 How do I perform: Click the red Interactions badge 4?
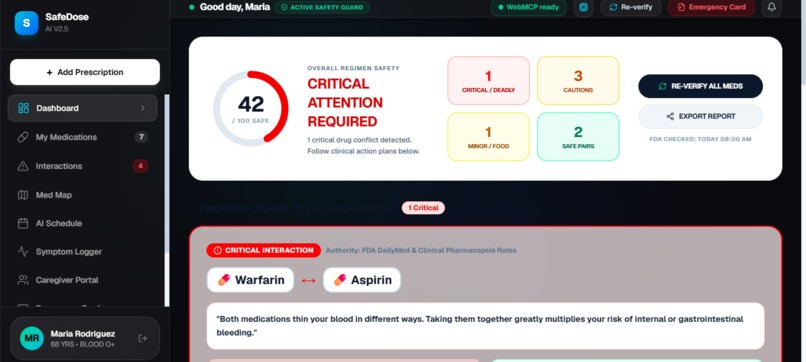pos(140,166)
